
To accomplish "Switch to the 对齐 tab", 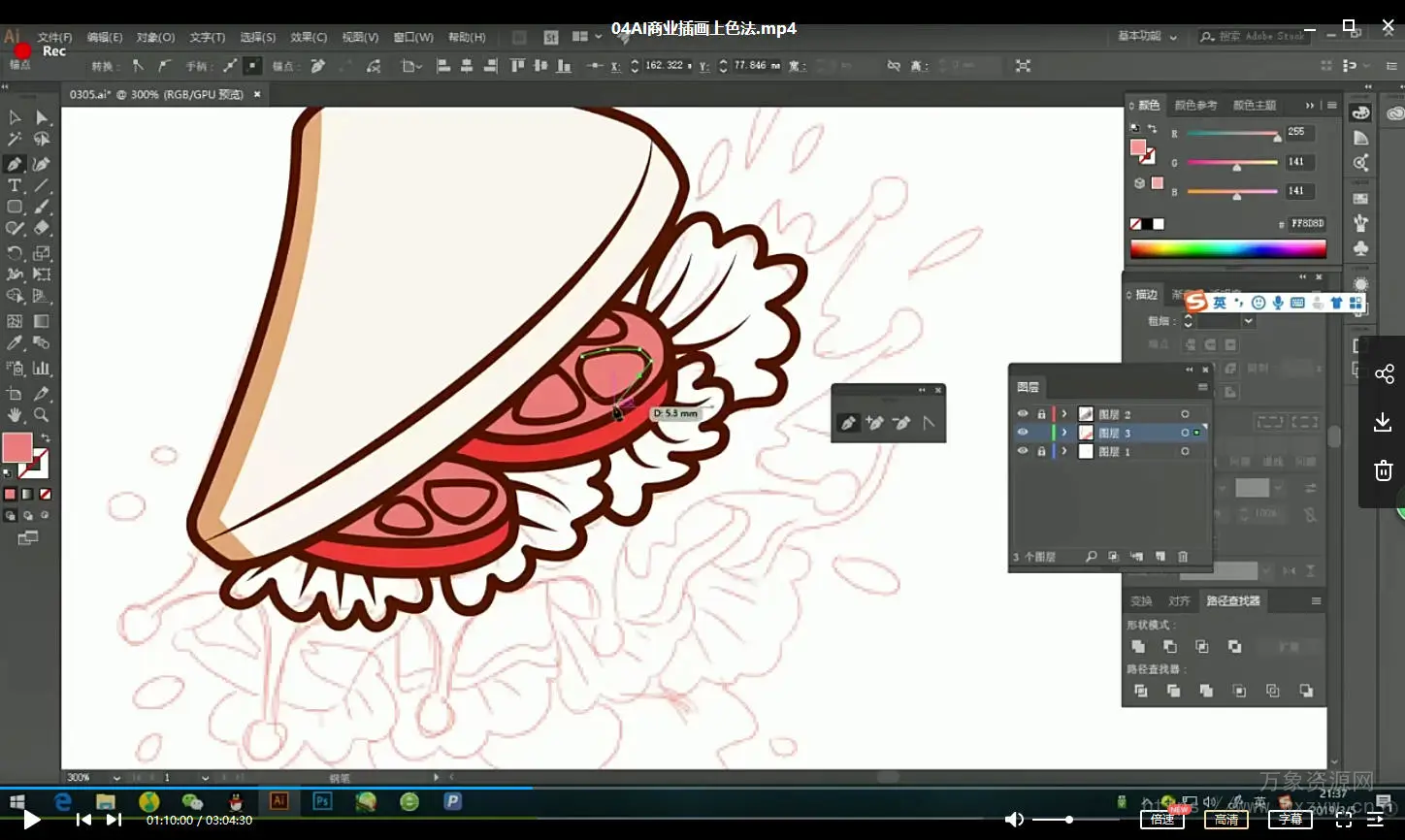I will (1179, 601).
